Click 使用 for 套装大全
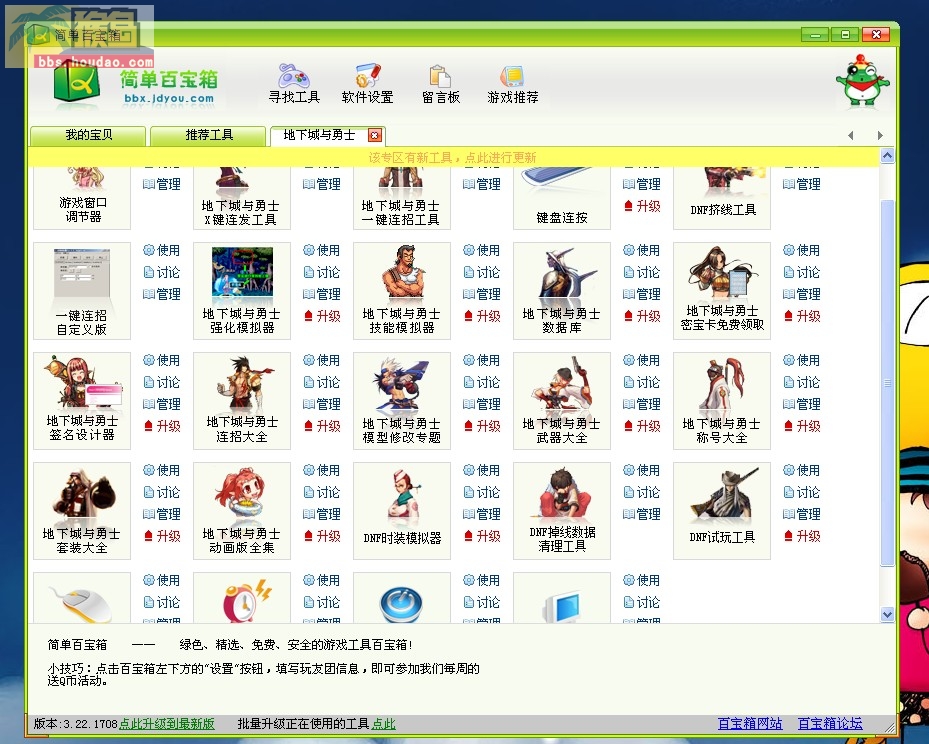 (162, 471)
